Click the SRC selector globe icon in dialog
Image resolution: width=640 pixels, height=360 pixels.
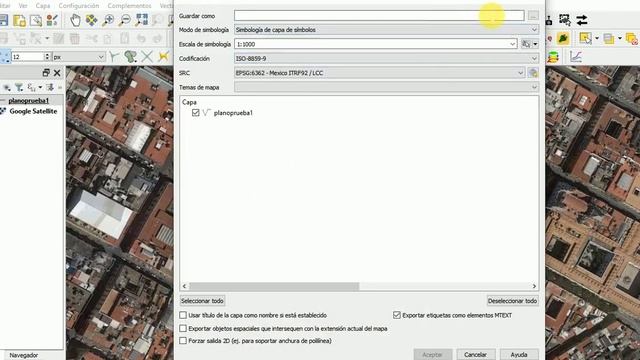point(533,73)
